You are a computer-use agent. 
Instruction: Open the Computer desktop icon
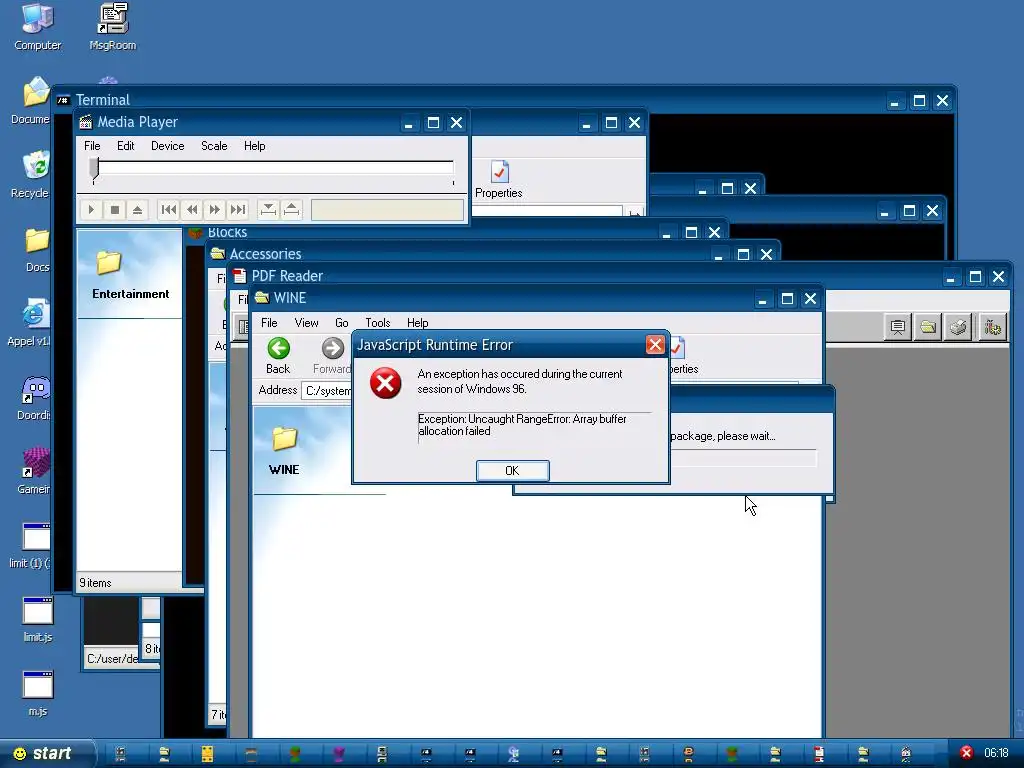pyautogui.click(x=38, y=27)
